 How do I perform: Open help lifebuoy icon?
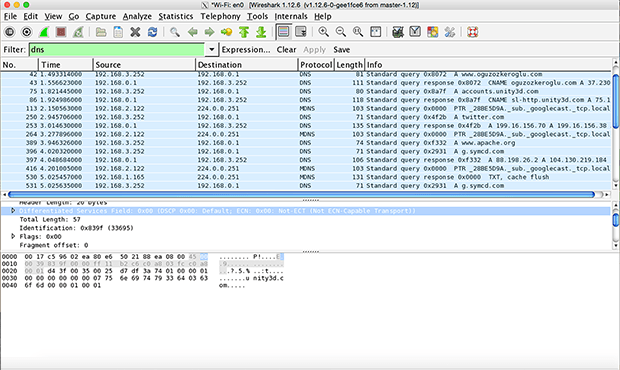pyautogui.click(x=473, y=32)
